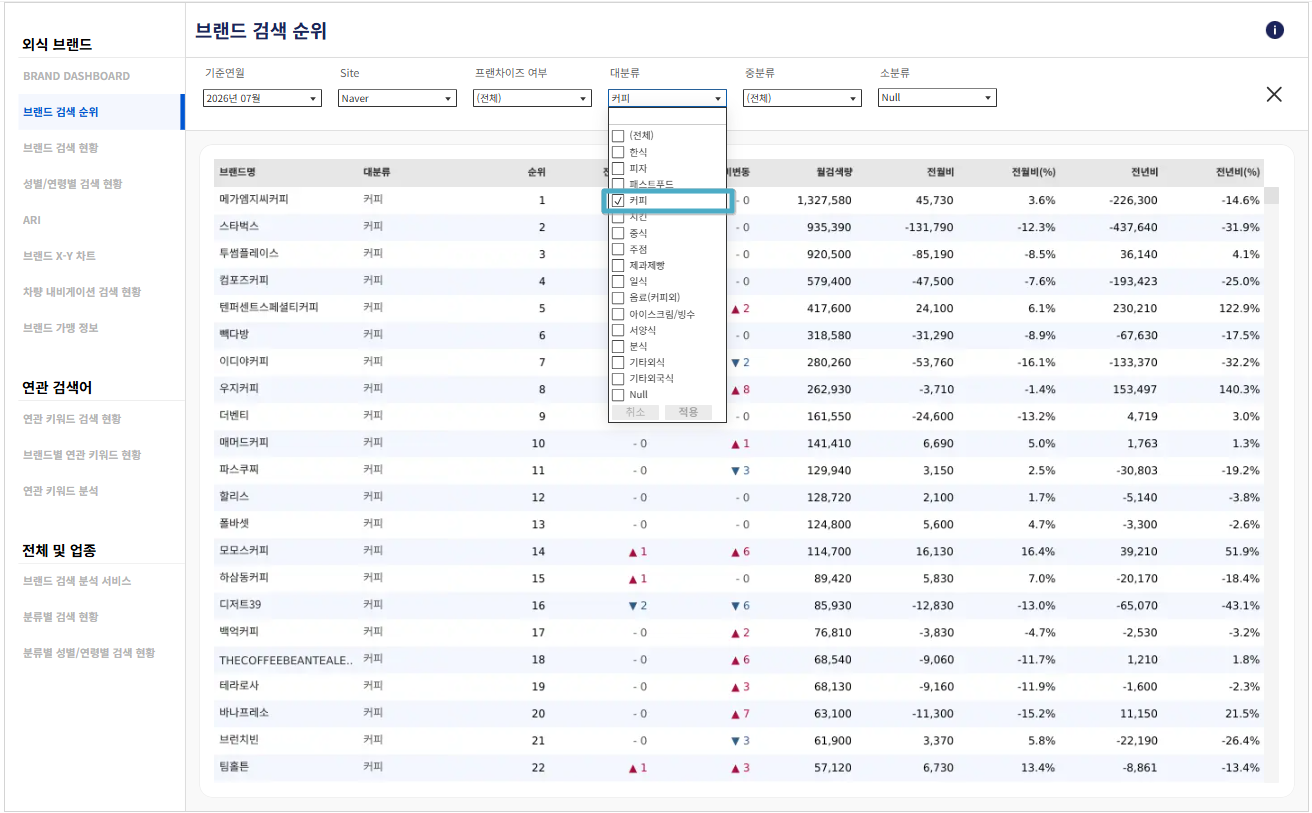This screenshot has width=1312, height=813.
Task: Enable the 기타외국식 checkbox
Action: 618,379
